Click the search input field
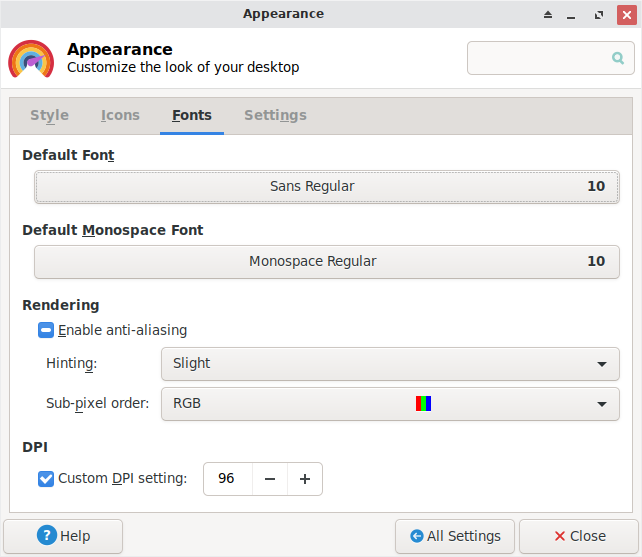The width and height of the screenshot is (642, 557). pyautogui.click(x=551, y=58)
